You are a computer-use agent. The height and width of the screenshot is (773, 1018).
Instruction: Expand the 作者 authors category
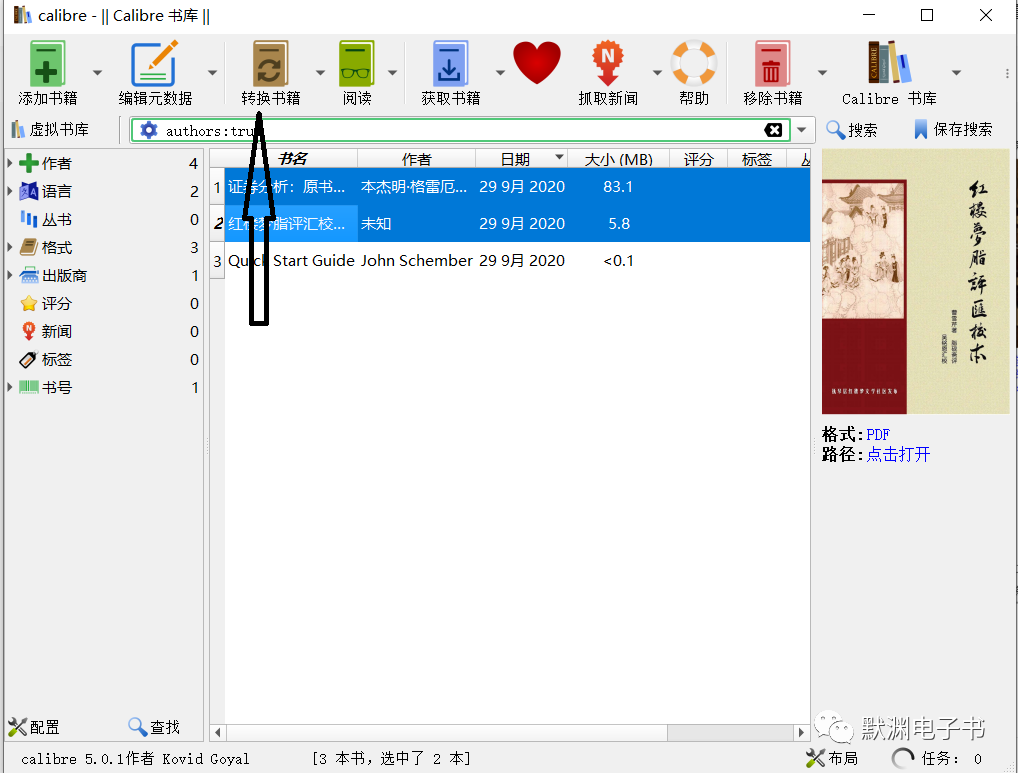pyautogui.click(x=10, y=163)
